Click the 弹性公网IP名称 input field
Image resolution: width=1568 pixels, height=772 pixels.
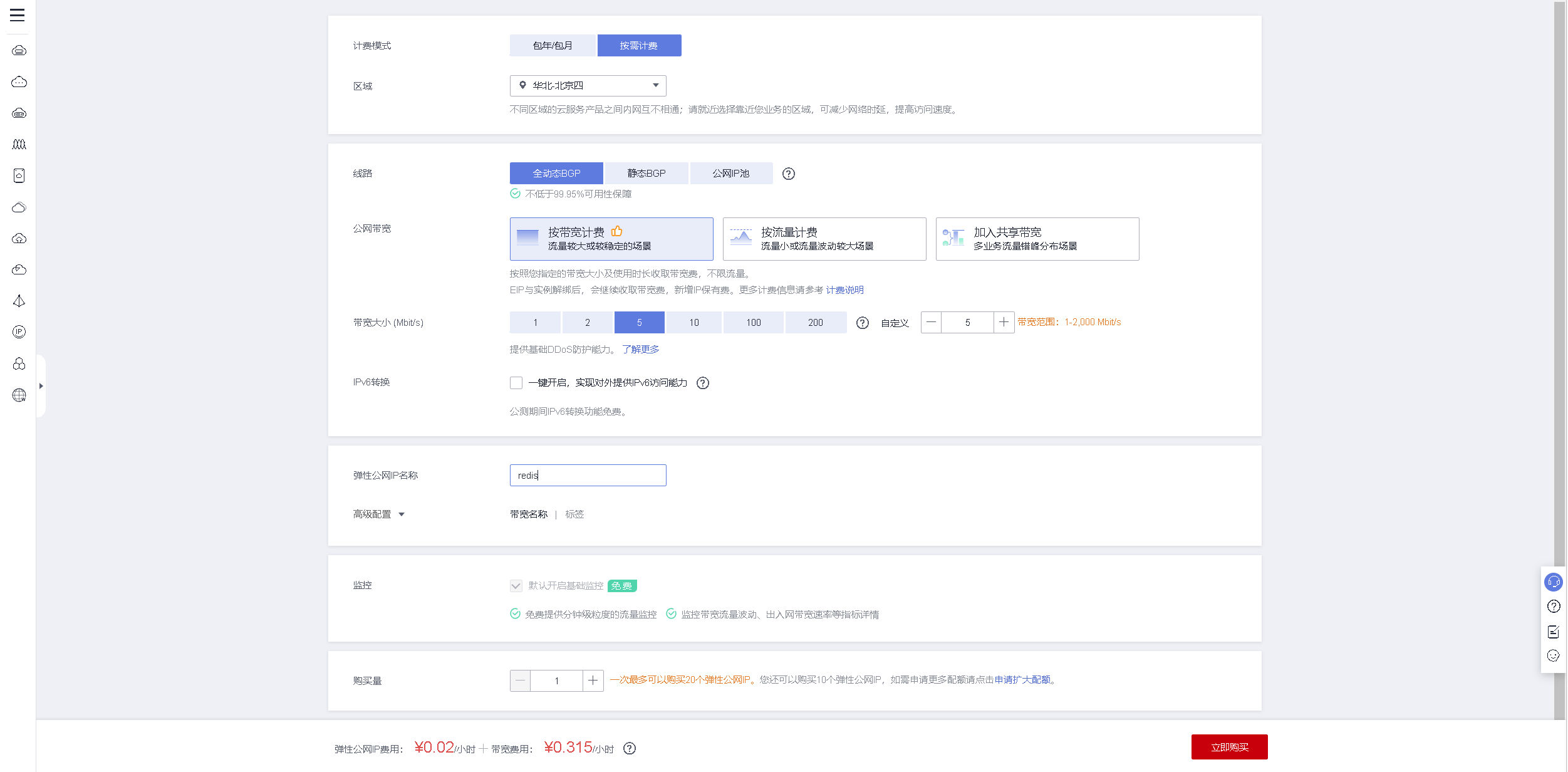tap(588, 476)
